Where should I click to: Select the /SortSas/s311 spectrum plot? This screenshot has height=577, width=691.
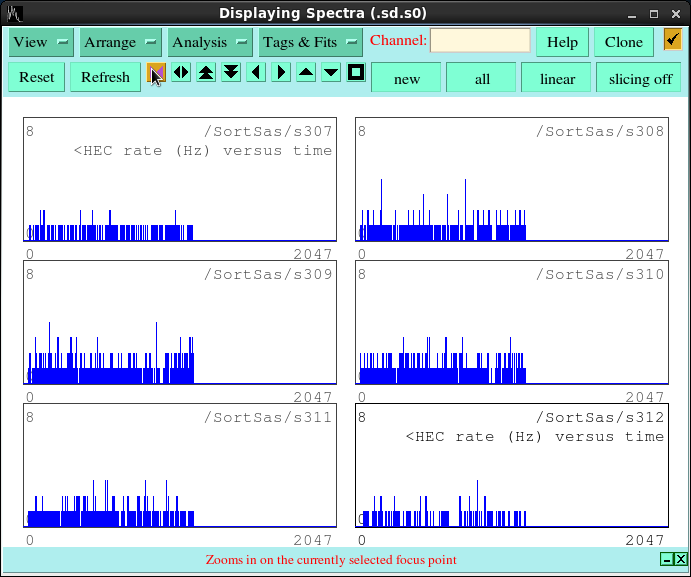click(180, 465)
